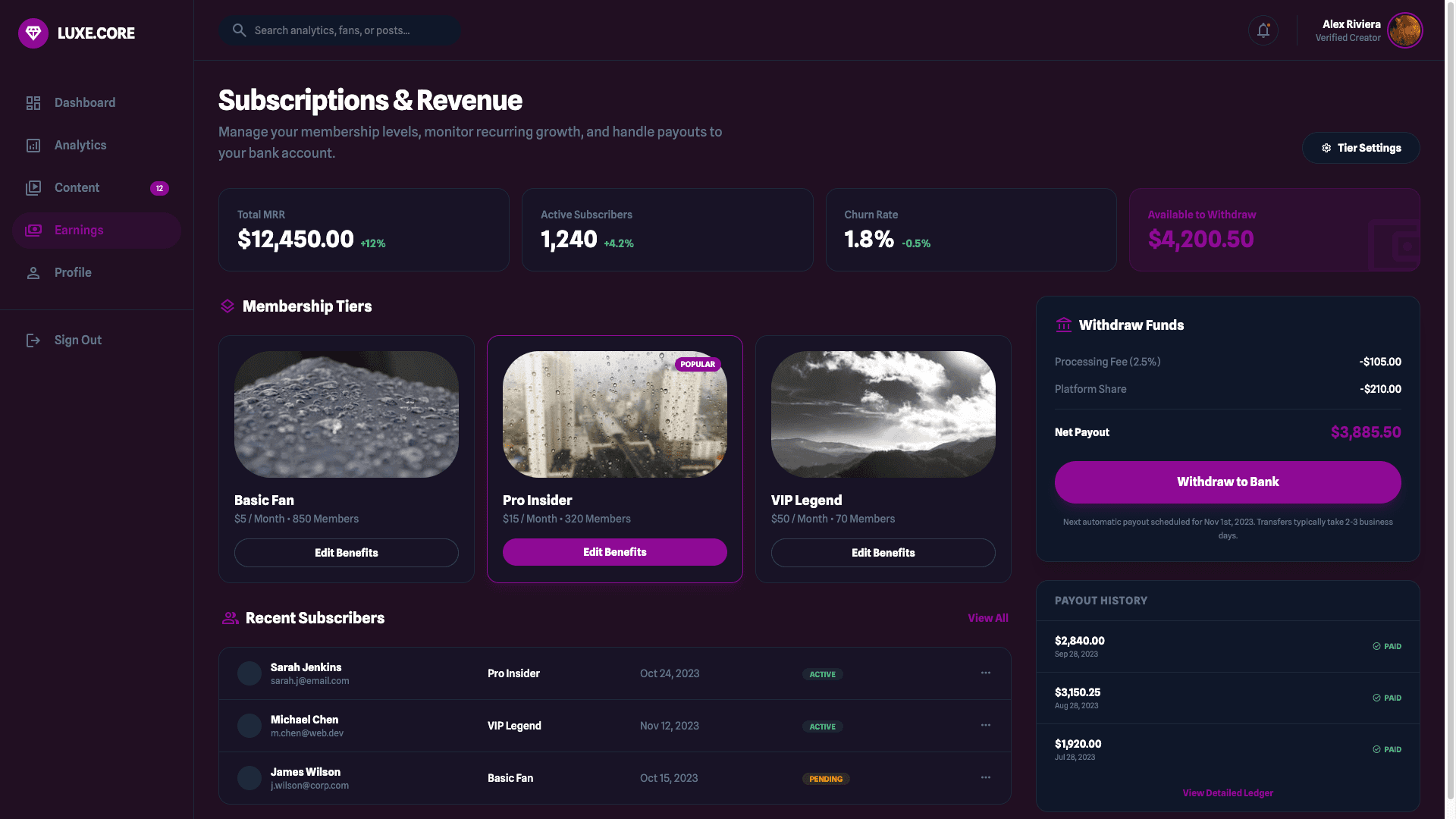Click the bank icon beside Withdraw Funds

click(1062, 325)
